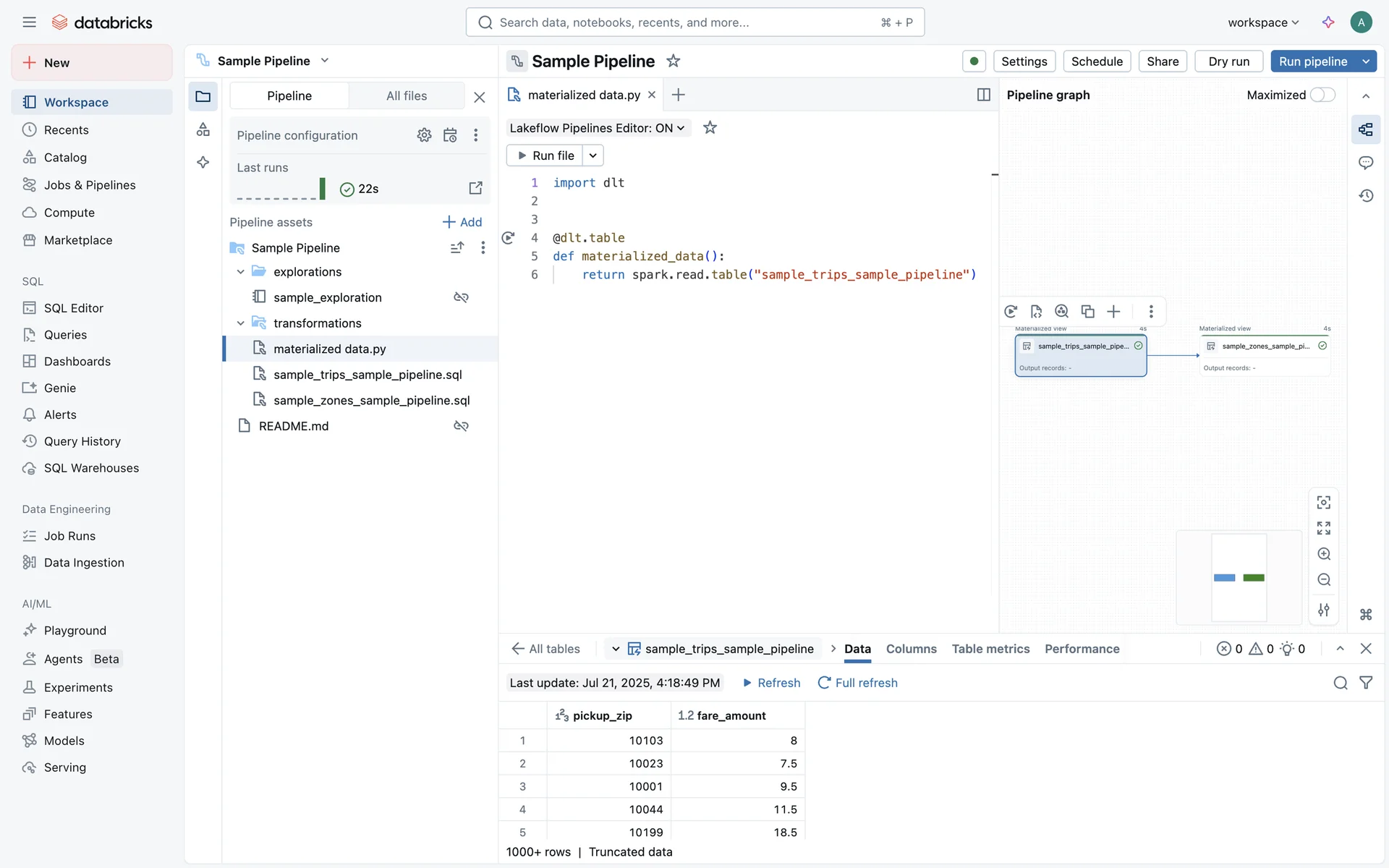Open the Table metrics tab
The image size is (1389, 868).
pos(990,649)
